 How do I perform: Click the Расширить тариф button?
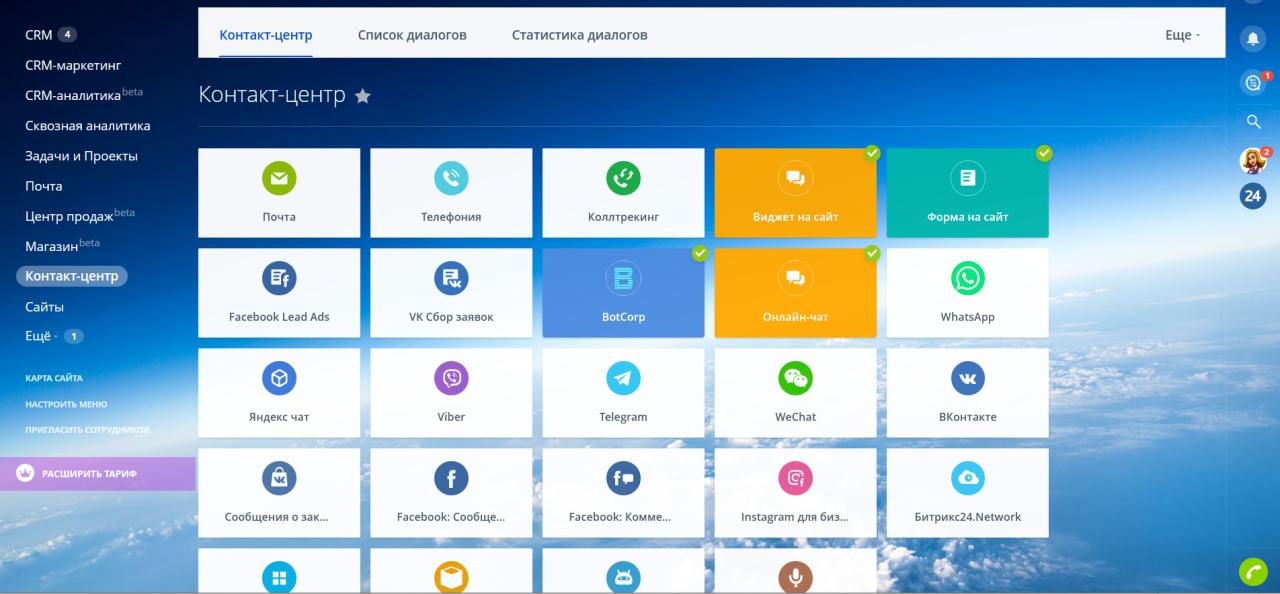[88, 473]
